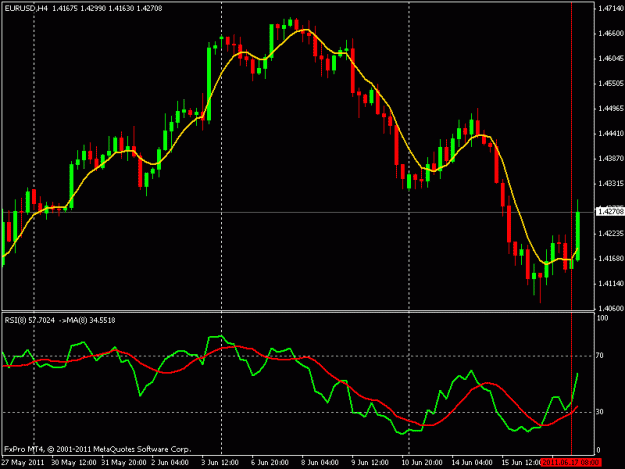Click the 31 May 20:00 time label
This screenshot has height=469, width=625.
click(x=124, y=463)
